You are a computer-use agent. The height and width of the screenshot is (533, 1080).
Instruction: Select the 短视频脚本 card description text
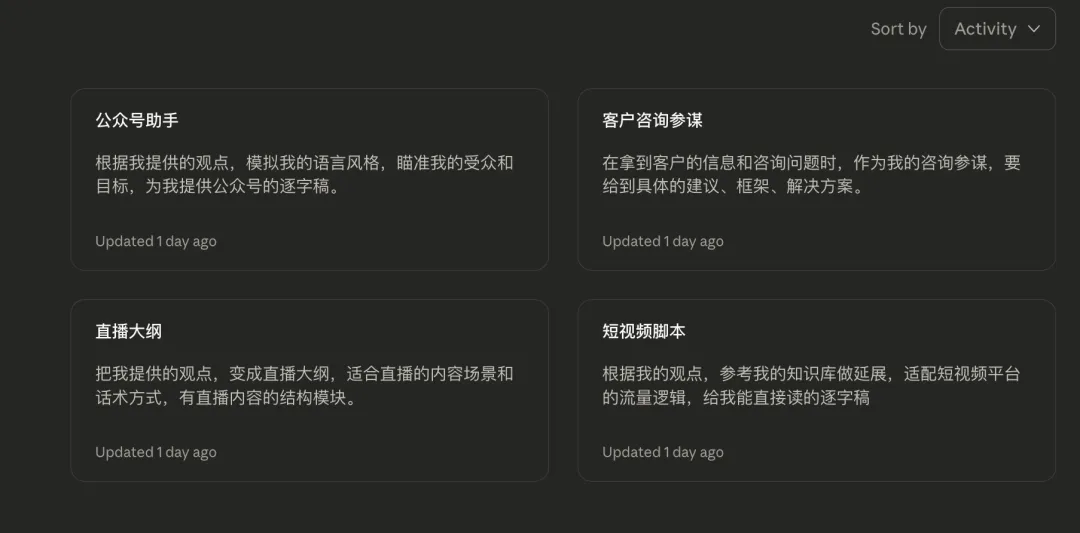click(x=811, y=386)
